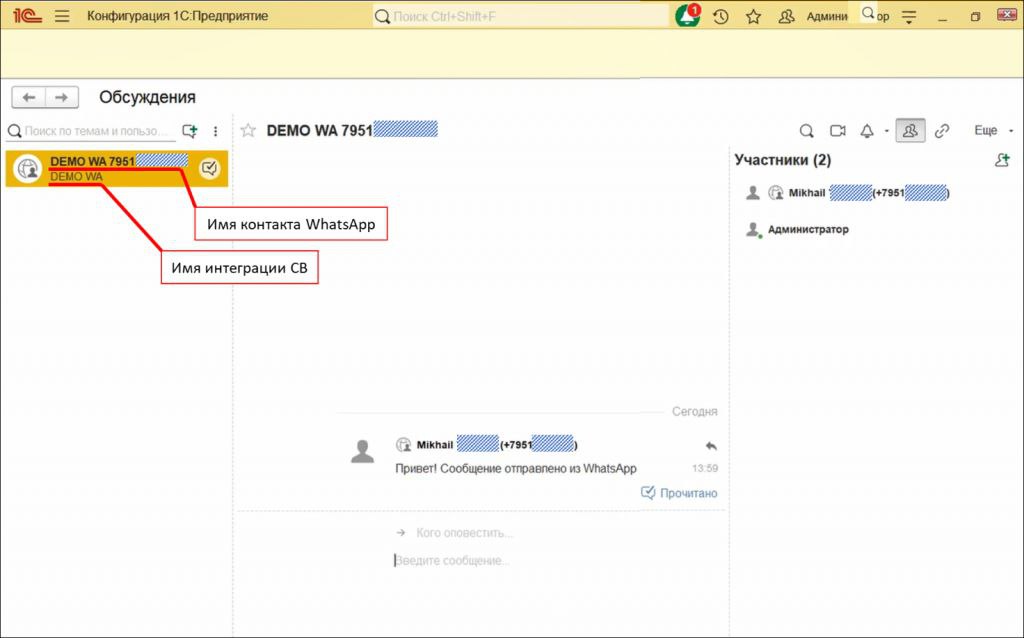The image size is (1024, 638).
Task: Search within the conversation using magnifier icon
Action: 807,131
